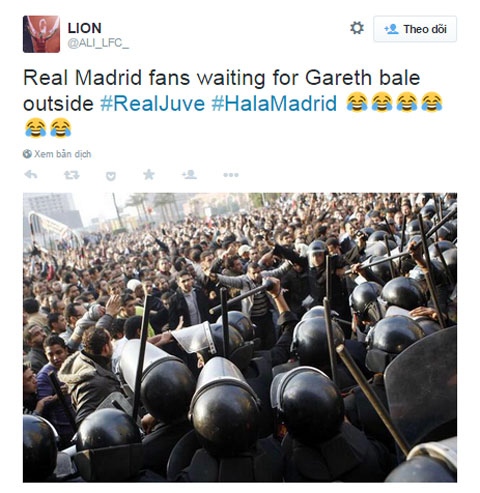Click the add-person icon inside the Theo dõi button
The height and width of the screenshot is (493, 480).
[391, 29]
